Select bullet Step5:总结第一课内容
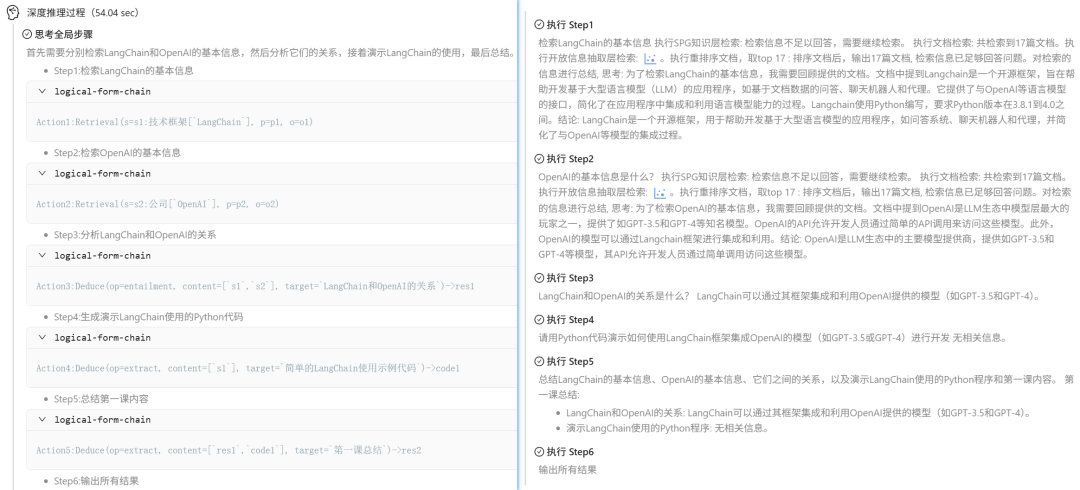Image resolution: width=1080 pixels, height=490 pixels. (101, 399)
